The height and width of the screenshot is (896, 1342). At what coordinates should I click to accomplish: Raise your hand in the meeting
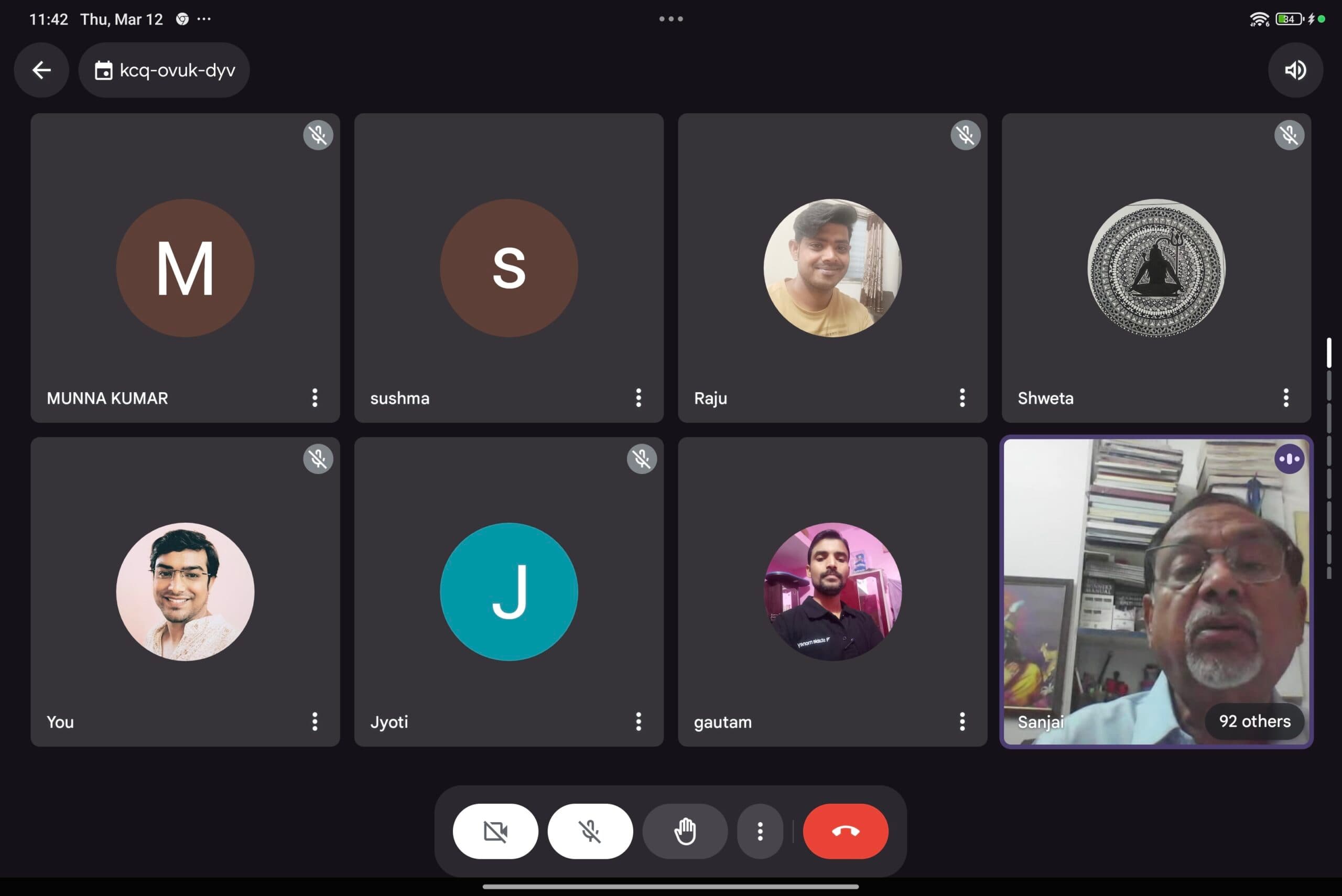click(685, 831)
